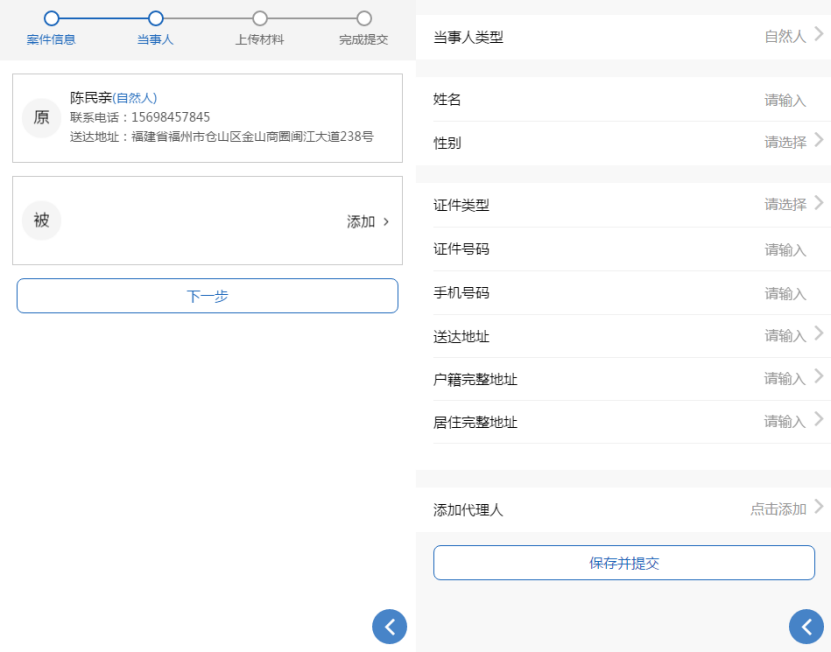The width and height of the screenshot is (831, 652).
Task: Open the 性别 请选择 picker
Action: coord(623,143)
